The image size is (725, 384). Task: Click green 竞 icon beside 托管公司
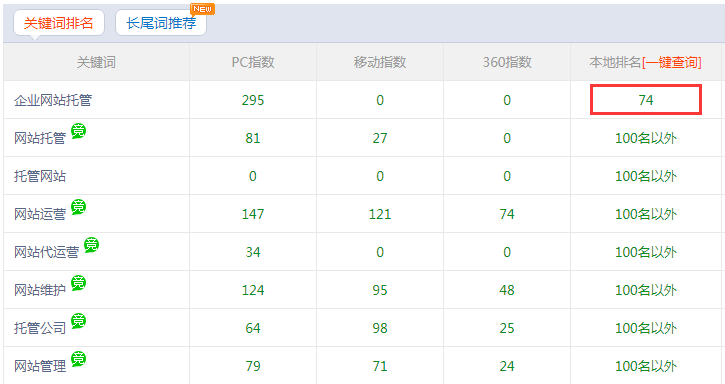pos(78,321)
